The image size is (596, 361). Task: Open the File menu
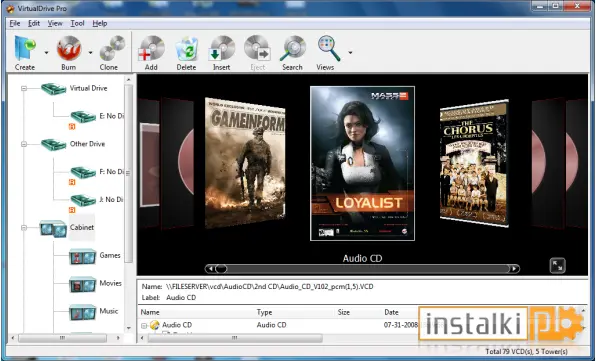15,24
